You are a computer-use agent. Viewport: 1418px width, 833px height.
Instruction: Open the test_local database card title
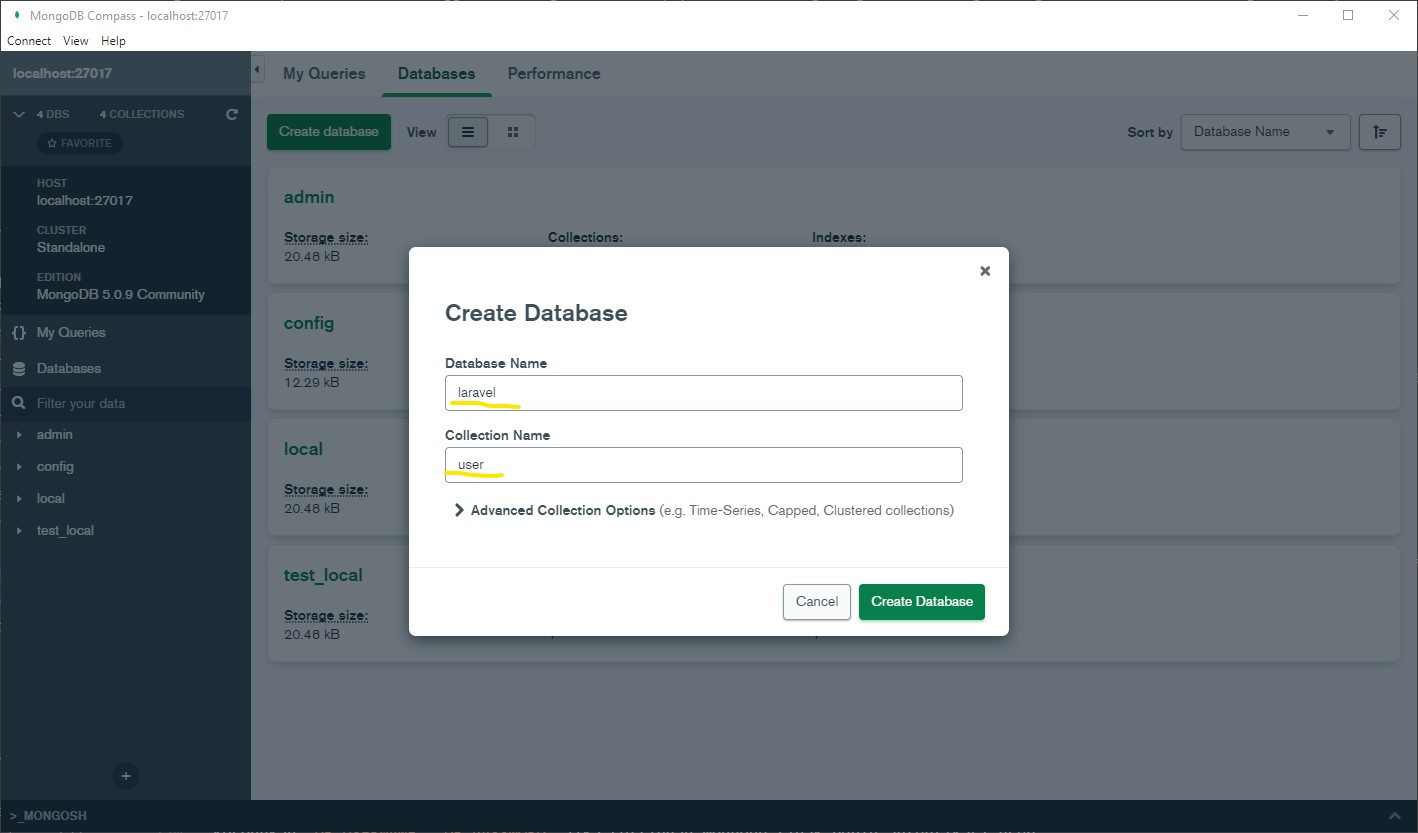pyautogui.click(x=323, y=575)
